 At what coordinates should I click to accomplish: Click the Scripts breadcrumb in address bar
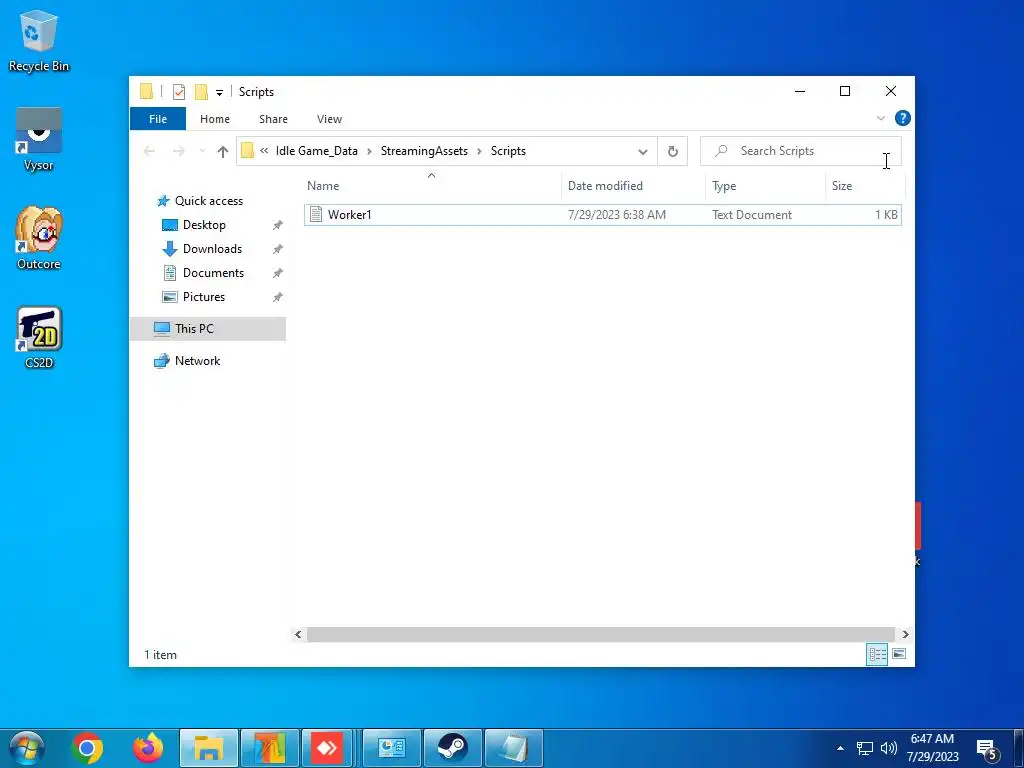click(508, 151)
